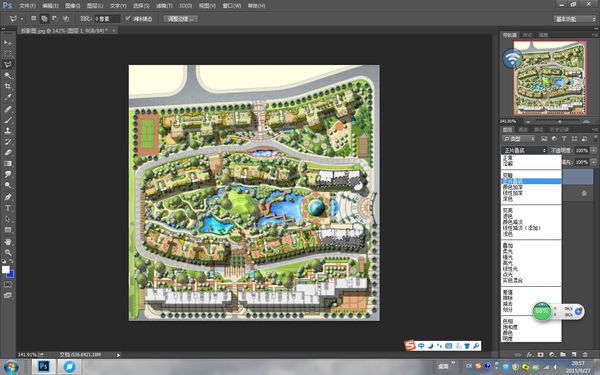Open the layer filter 类型 dropdown
Screen dimensions: 600x375
pos(519,139)
